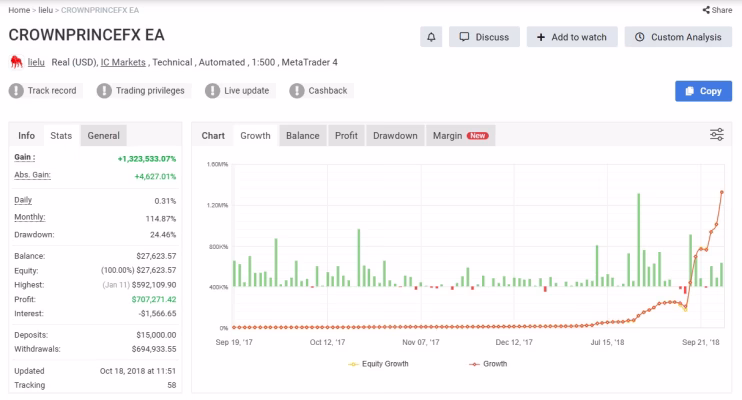The image size is (742, 400).
Task: Open Custom Analysis
Action: (x=678, y=37)
